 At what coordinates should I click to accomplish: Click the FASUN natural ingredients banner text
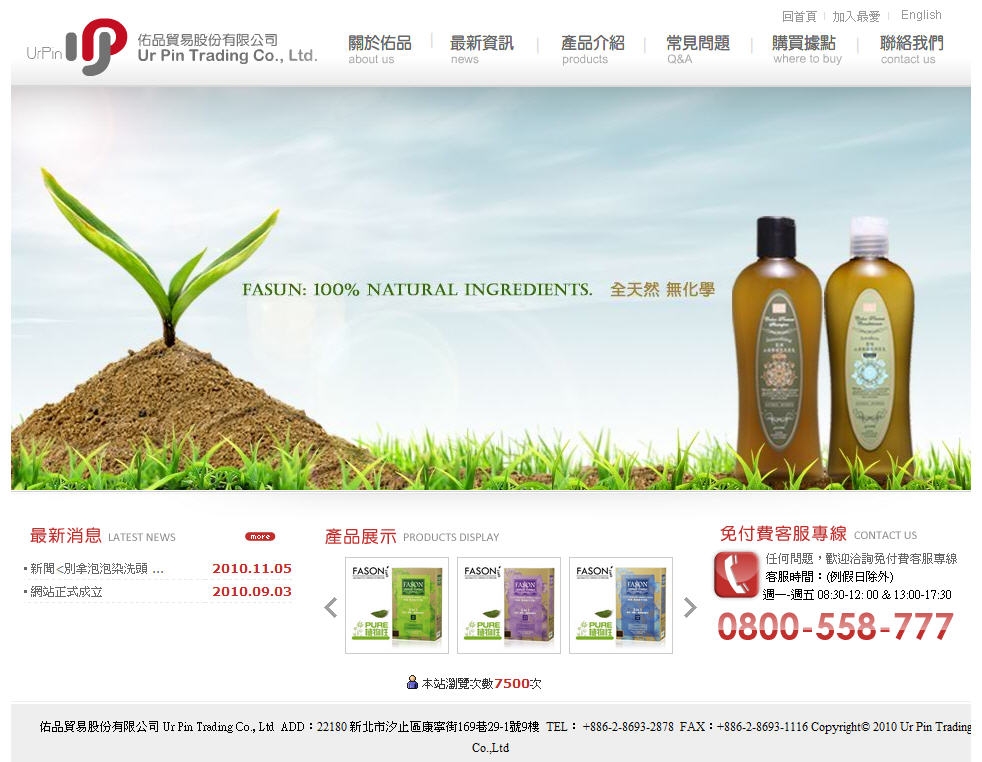(417, 289)
